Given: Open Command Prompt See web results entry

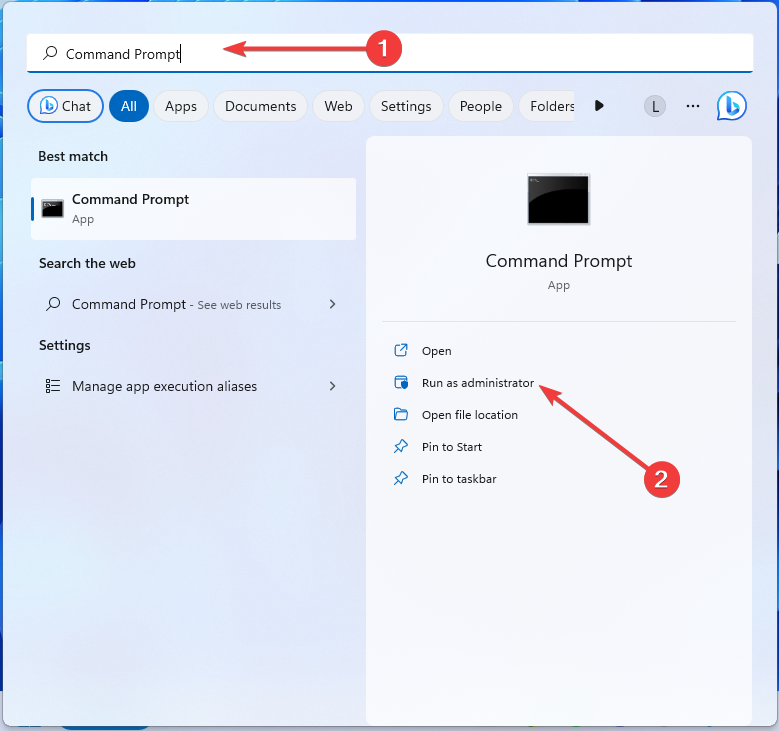Looking at the screenshot, I should coord(193,304).
